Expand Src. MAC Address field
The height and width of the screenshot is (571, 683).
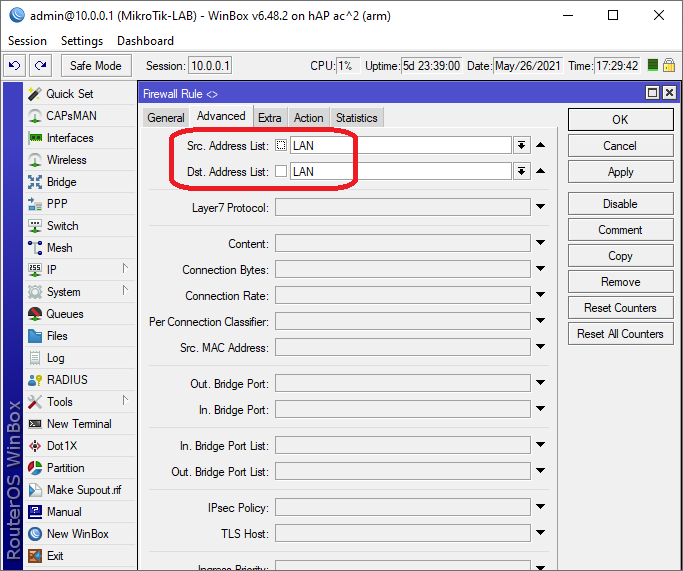(x=541, y=347)
